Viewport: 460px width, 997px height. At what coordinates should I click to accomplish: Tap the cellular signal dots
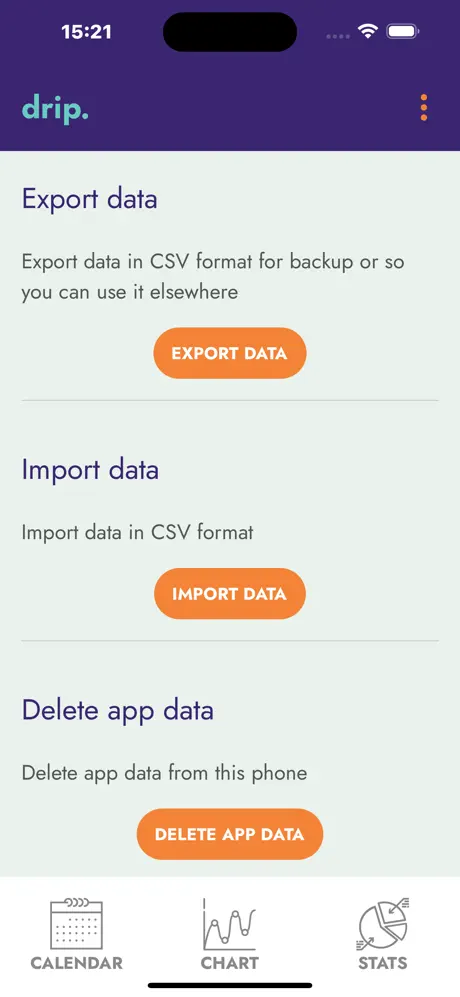[x=338, y=36]
